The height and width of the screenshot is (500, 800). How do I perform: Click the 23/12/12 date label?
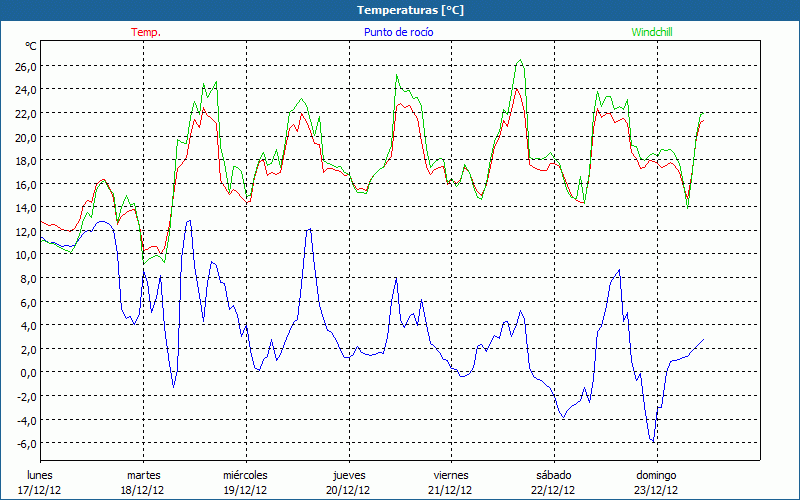[656, 490]
